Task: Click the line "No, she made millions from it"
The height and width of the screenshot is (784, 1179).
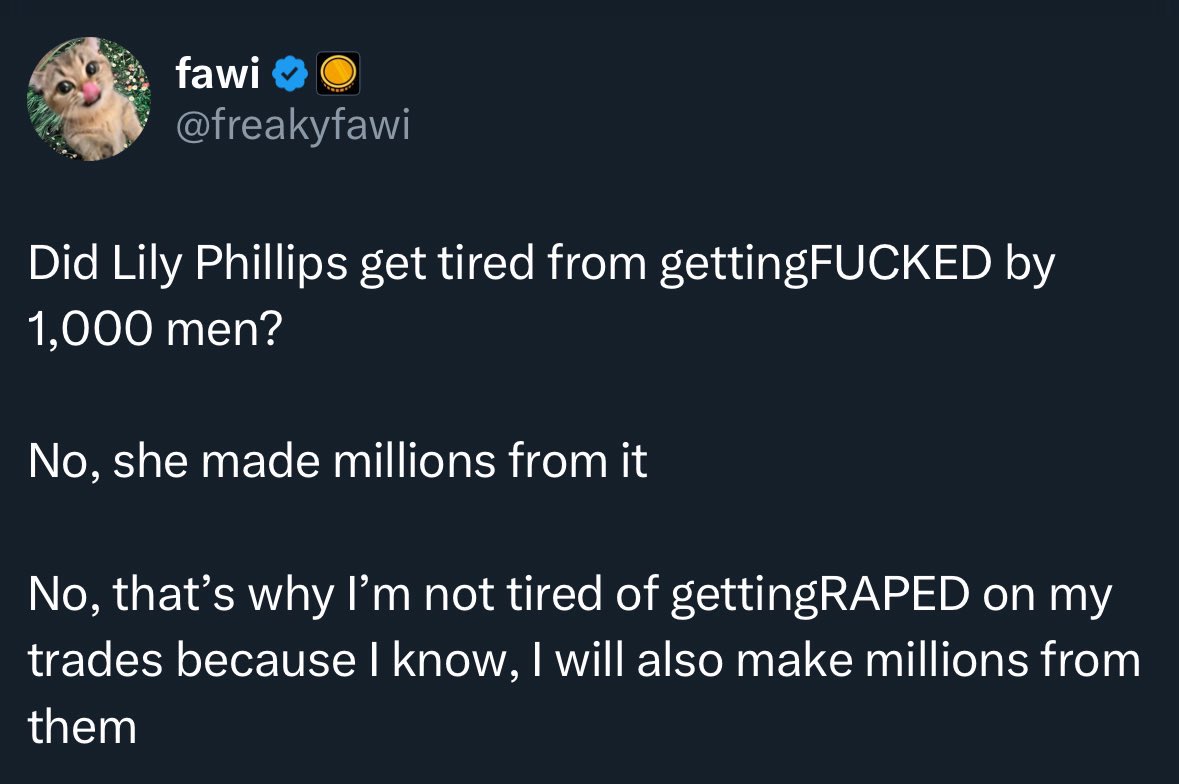Action: (x=338, y=460)
